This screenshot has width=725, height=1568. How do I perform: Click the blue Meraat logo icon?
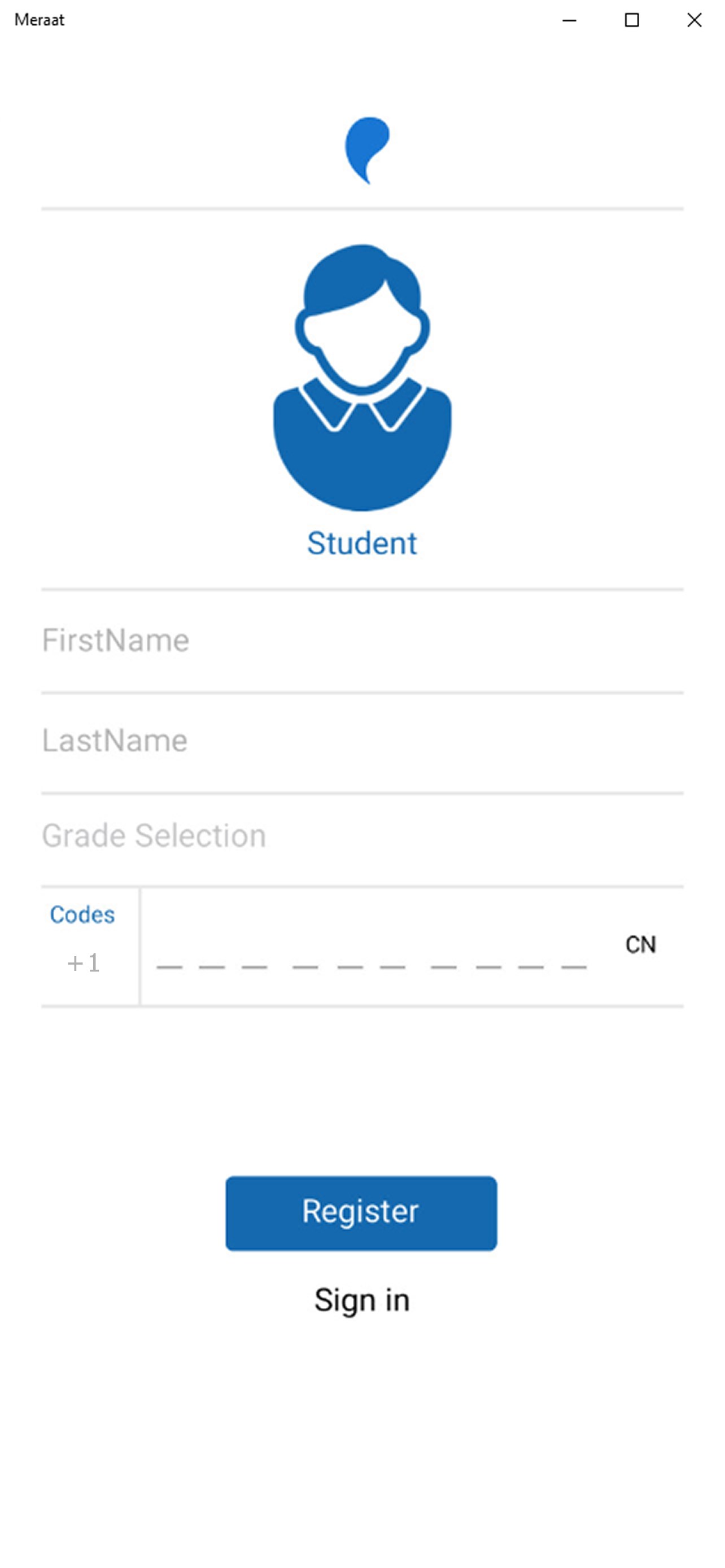(x=366, y=150)
